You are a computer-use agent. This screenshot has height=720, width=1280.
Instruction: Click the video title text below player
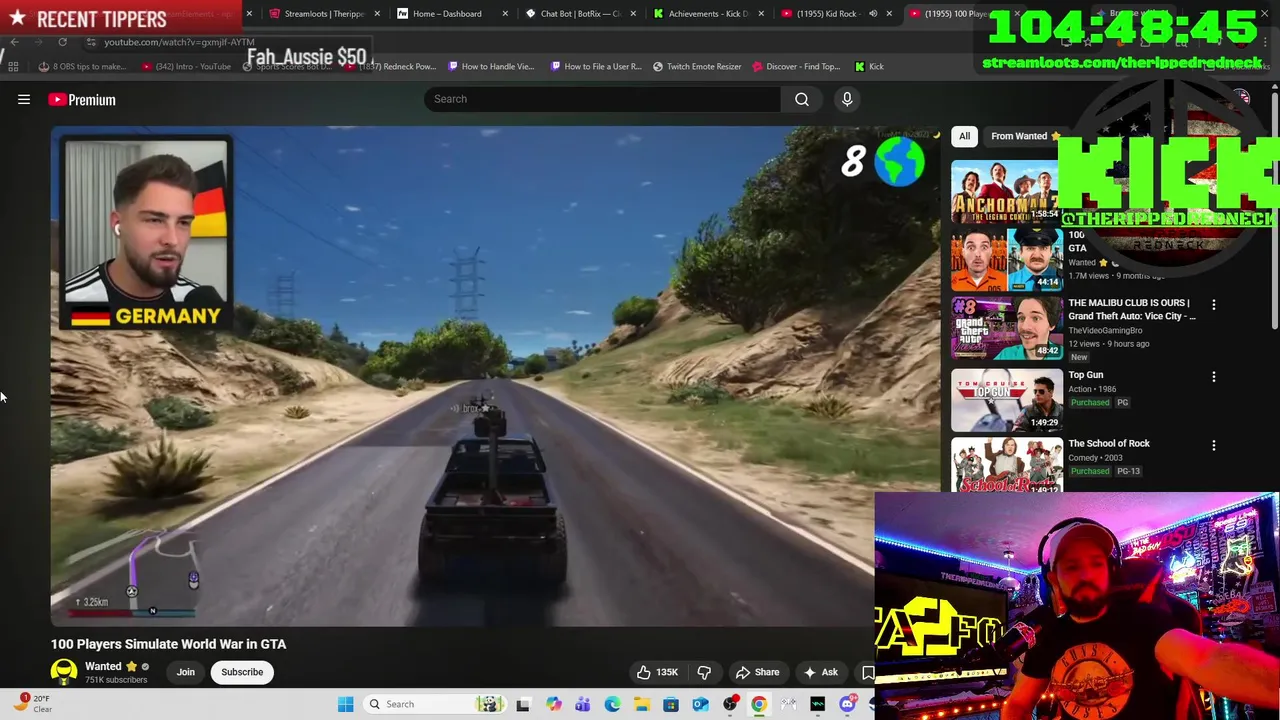click(x=168, y=644)
